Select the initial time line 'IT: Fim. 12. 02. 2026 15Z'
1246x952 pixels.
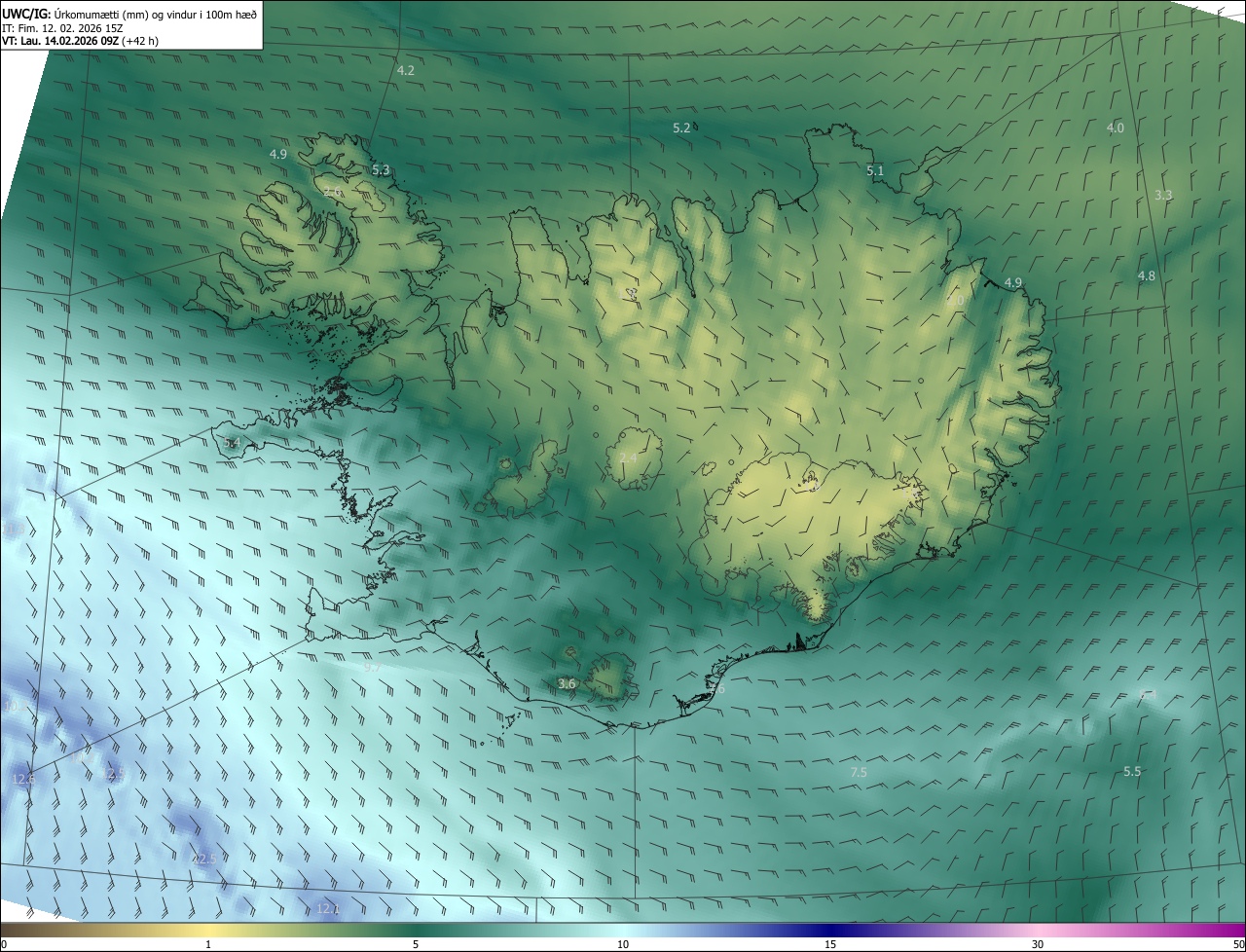[62, 28]
